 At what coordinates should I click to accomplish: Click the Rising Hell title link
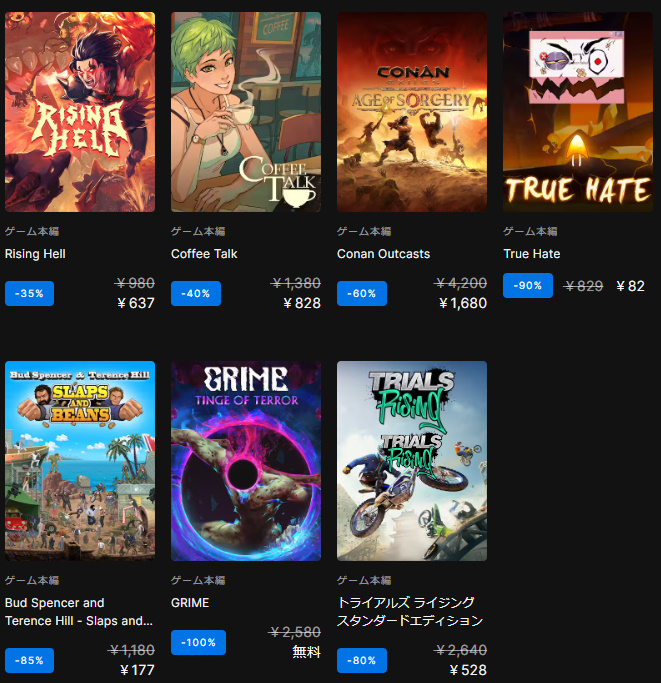tap(35, 254)
